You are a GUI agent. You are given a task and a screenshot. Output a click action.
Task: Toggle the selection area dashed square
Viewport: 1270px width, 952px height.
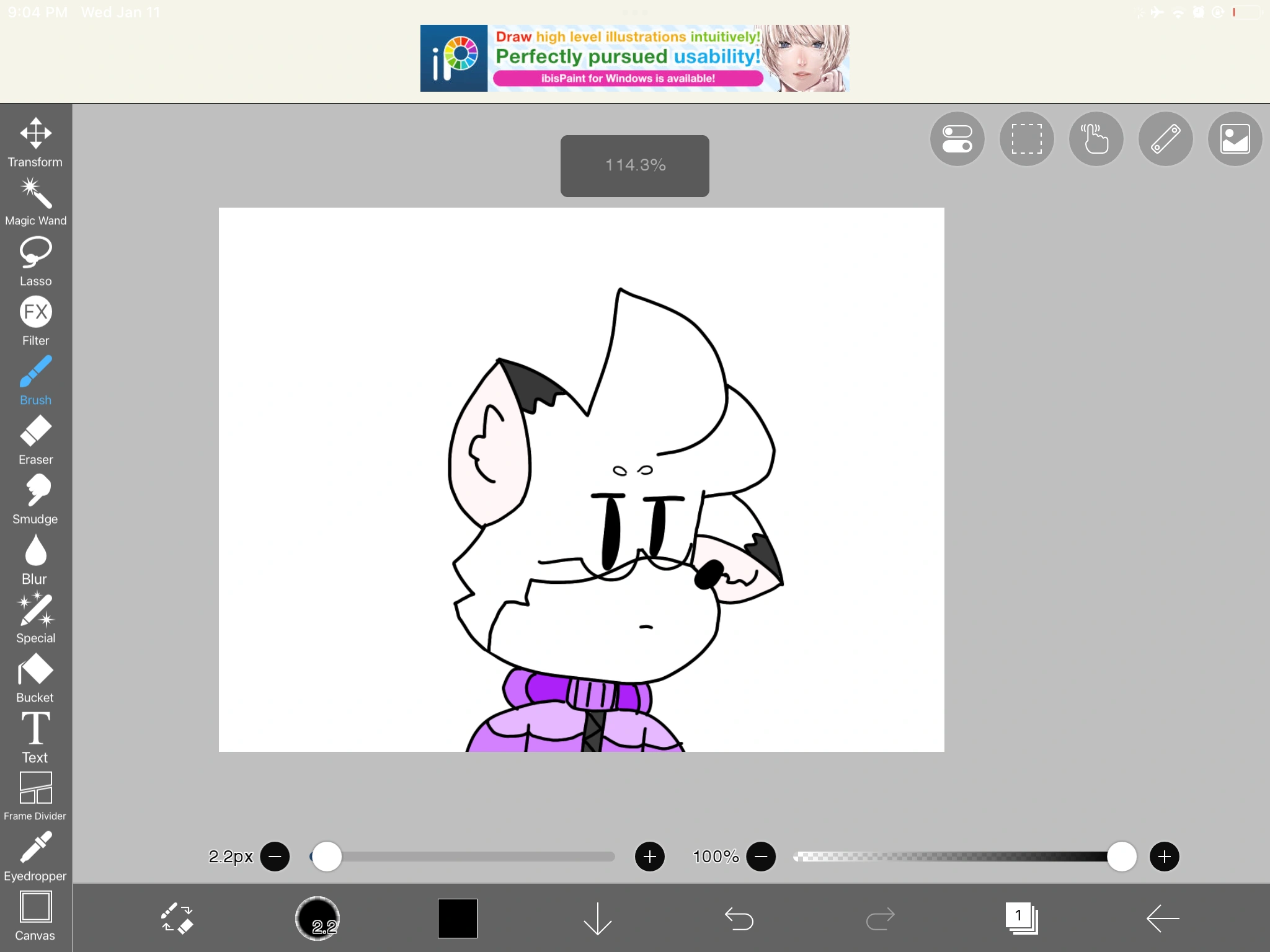click(1026, 139)
